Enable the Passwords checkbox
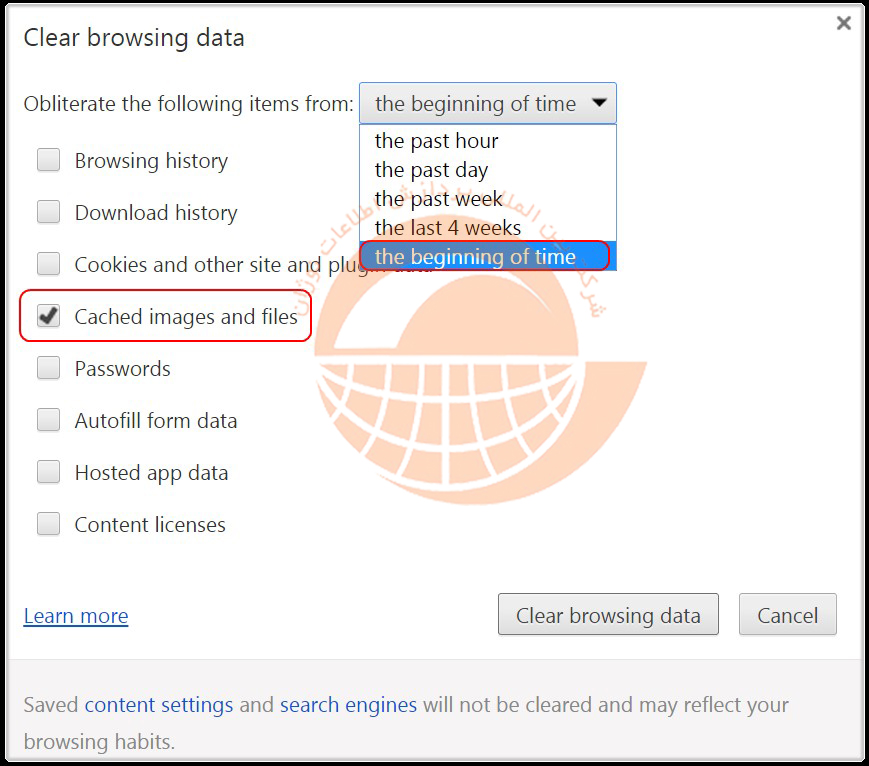Screen dimensions: 869x766 49,369
